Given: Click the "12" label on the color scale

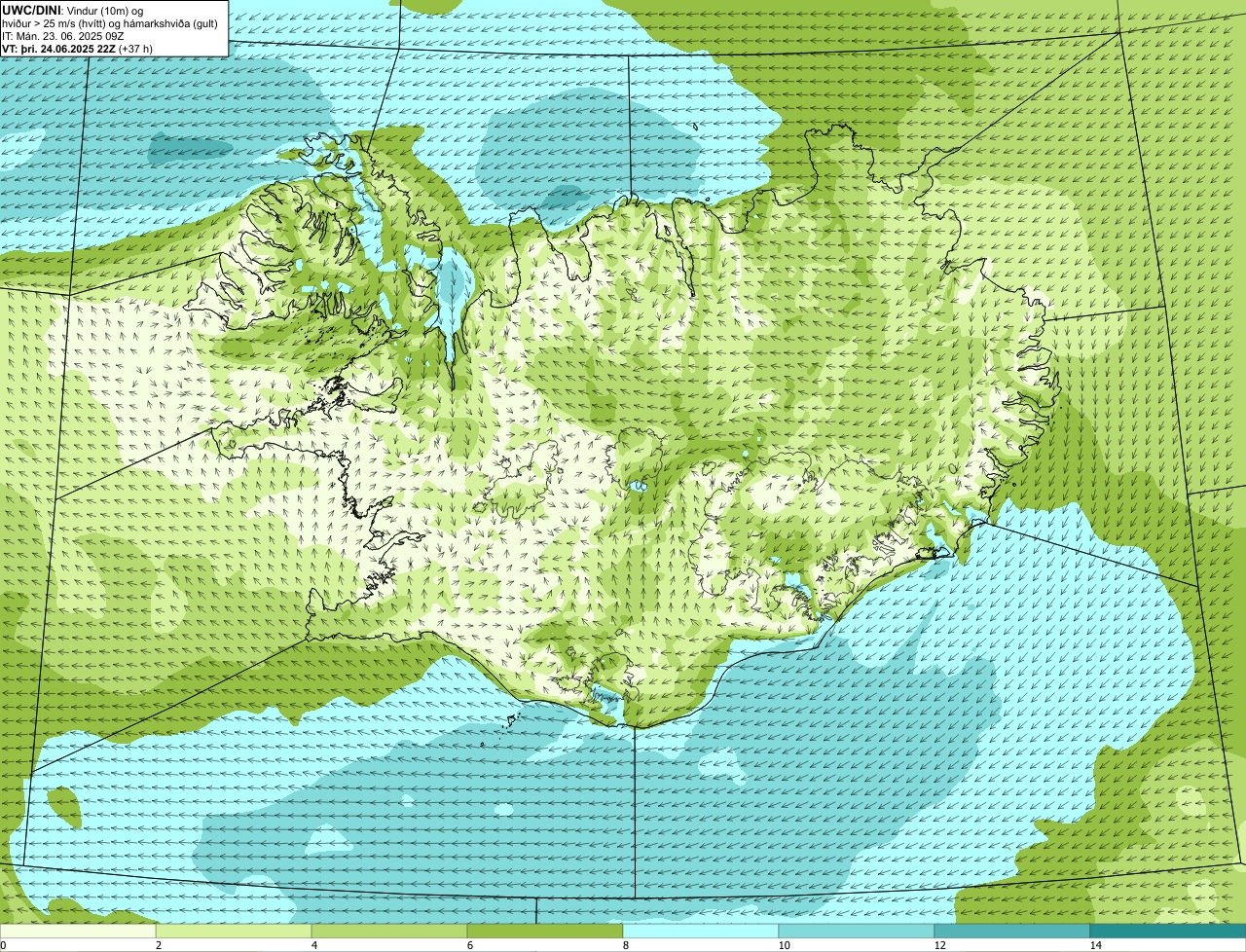Looking at the screenshot, I should tap(938, 945).
